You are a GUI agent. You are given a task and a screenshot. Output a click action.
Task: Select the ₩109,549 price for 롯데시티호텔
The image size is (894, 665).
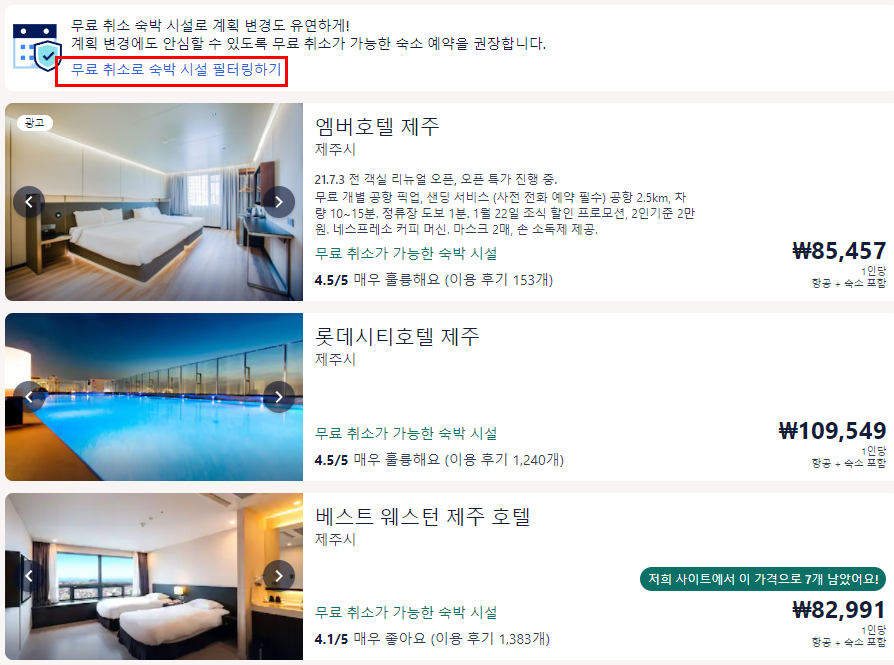[832, 431]
